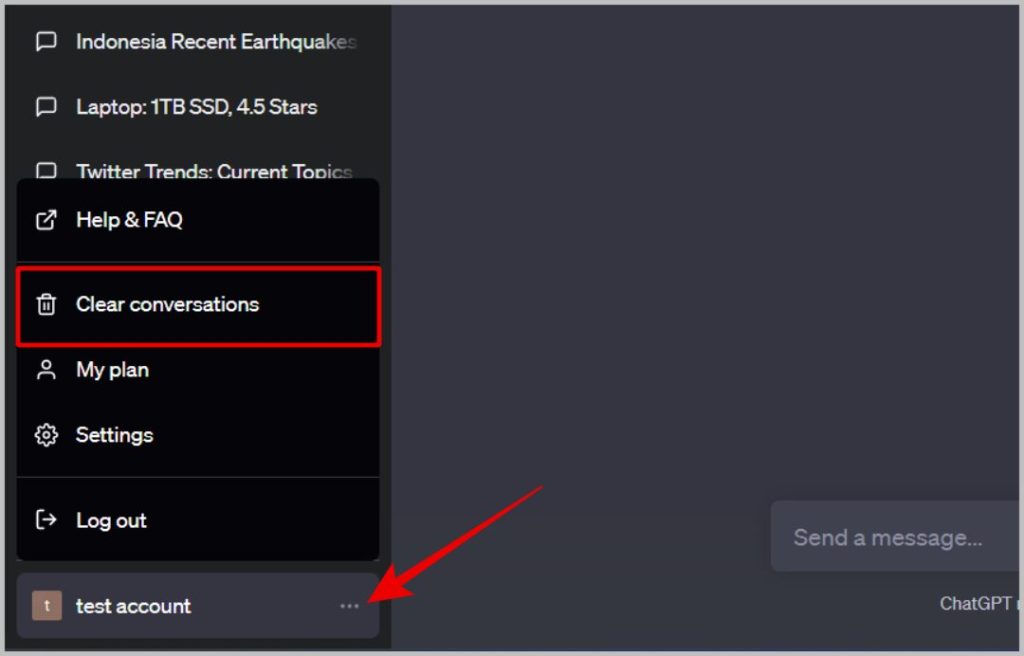
Task: Click the test account name button
Action: (198, 606)
